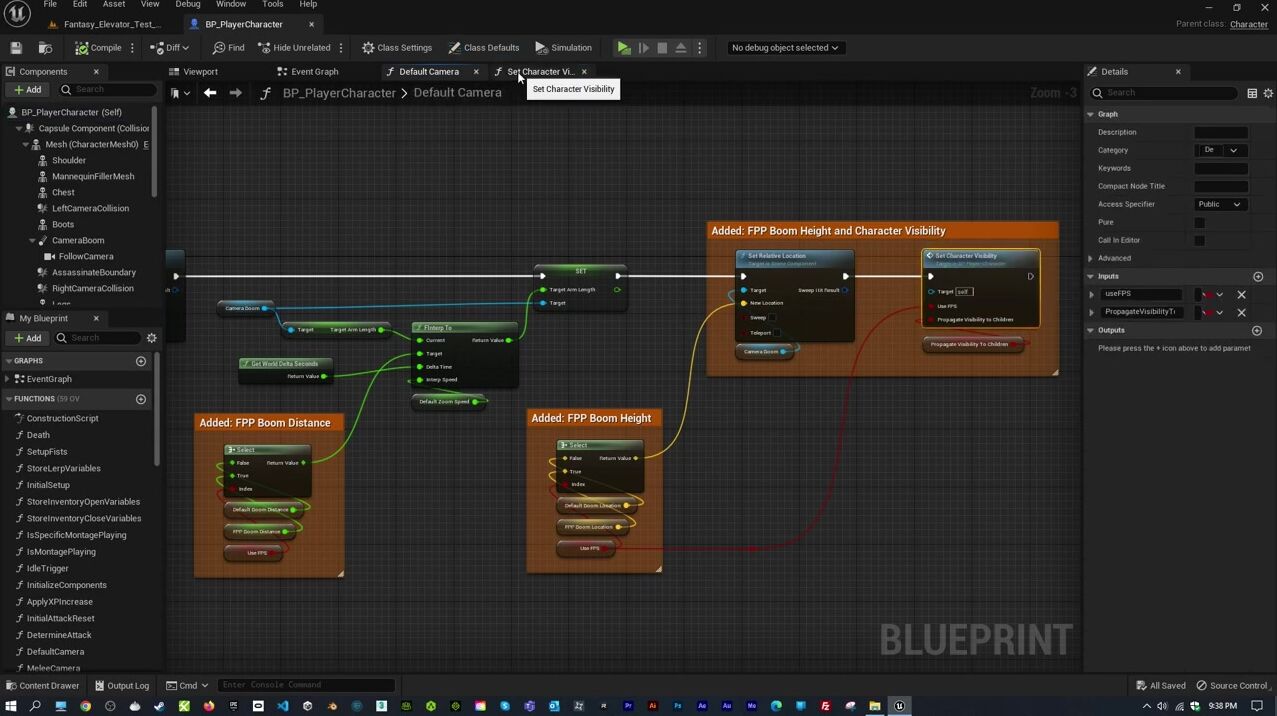Remove the useFPS input parameter
The image size is (1277, 716).
coord(1241,295)
